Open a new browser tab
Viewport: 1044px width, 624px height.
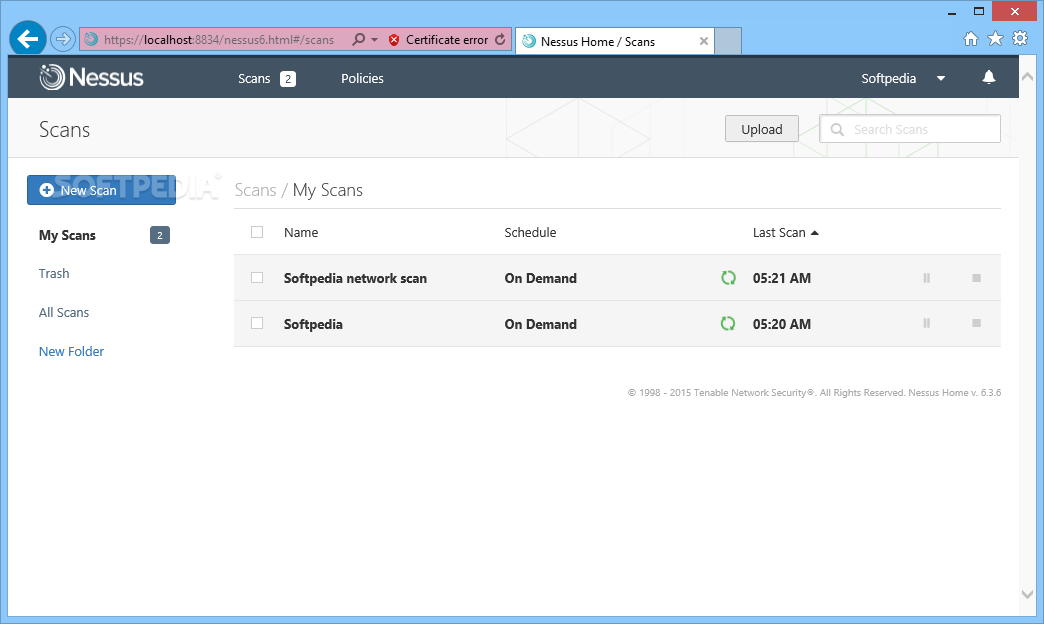[728, 41]
